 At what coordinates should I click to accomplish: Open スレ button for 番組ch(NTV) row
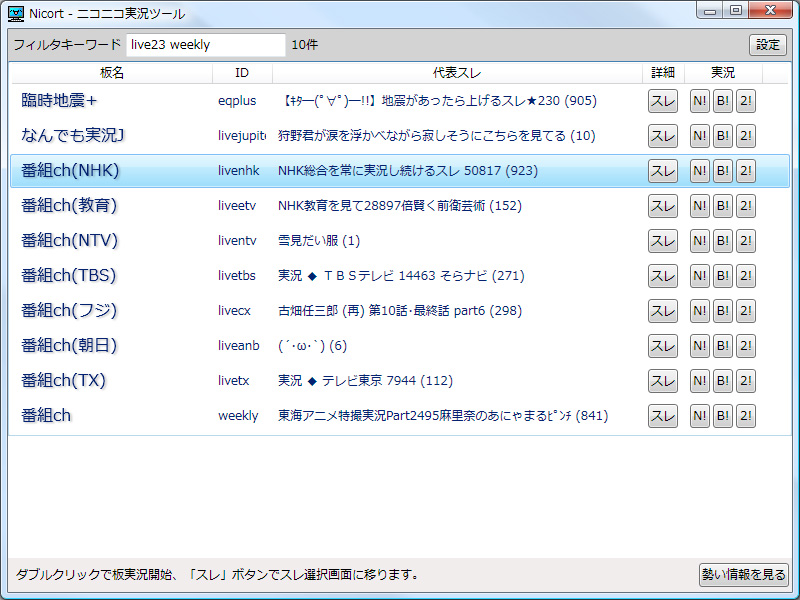663,241
